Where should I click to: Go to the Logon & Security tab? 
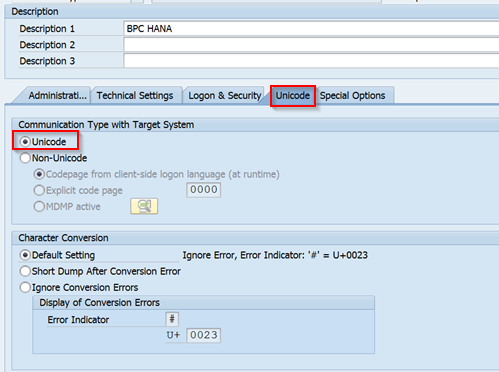[225, 96]
